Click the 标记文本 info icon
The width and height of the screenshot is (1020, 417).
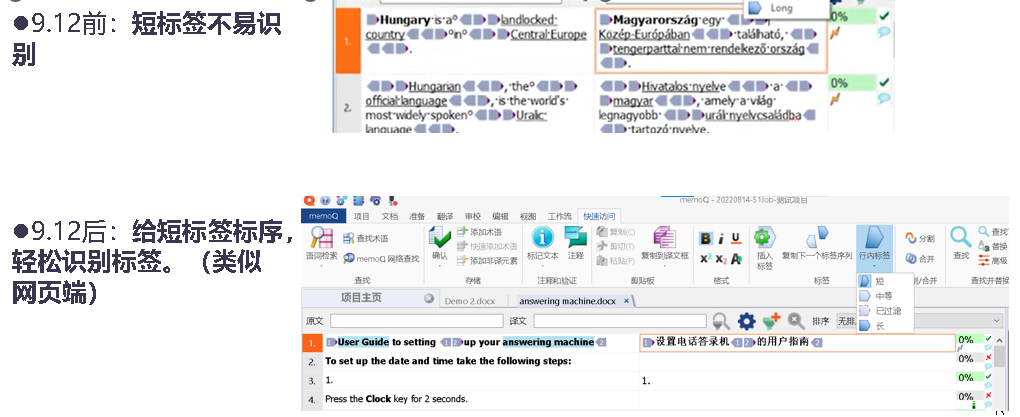pos(543,237)
